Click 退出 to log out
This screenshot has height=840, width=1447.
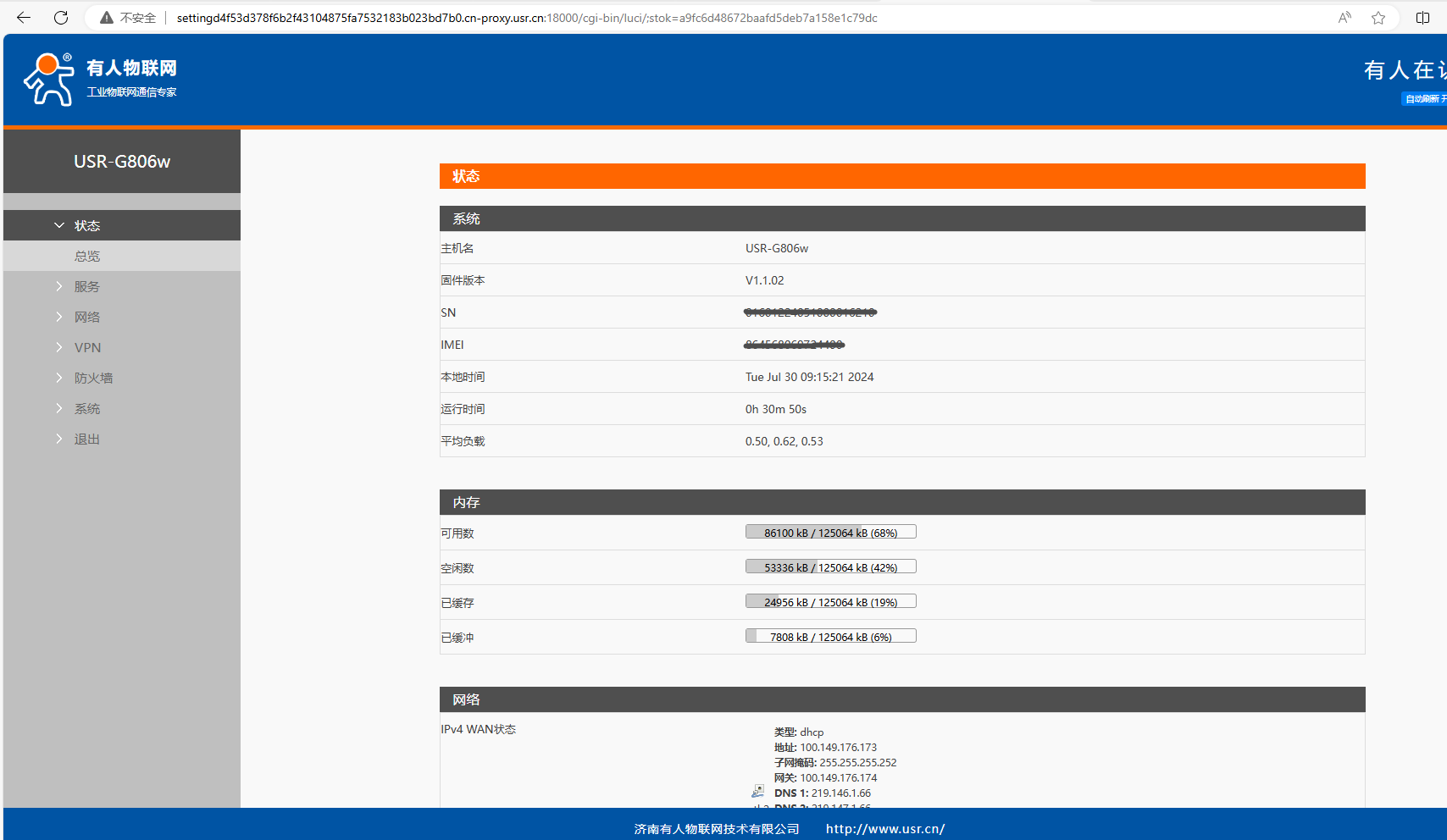coord(86,439)
